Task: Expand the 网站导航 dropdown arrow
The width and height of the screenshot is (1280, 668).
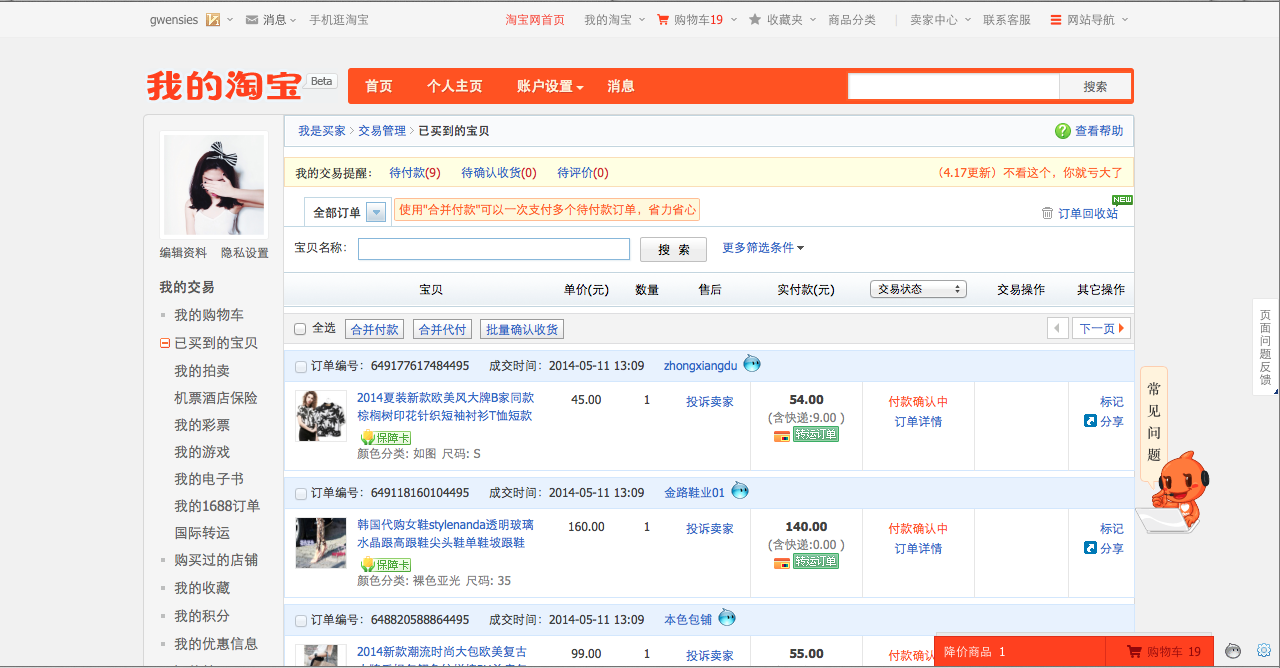Action: pyautogui.click(x=1124, y=20)
